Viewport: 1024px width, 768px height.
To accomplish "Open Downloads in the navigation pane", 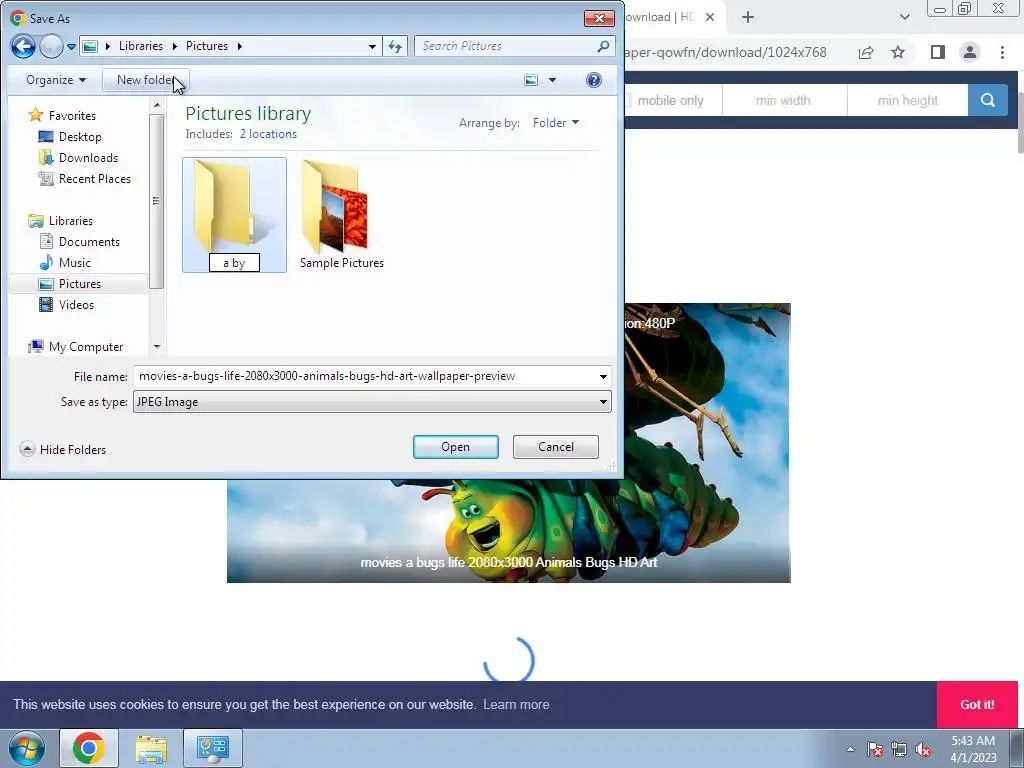I will 88,157.
